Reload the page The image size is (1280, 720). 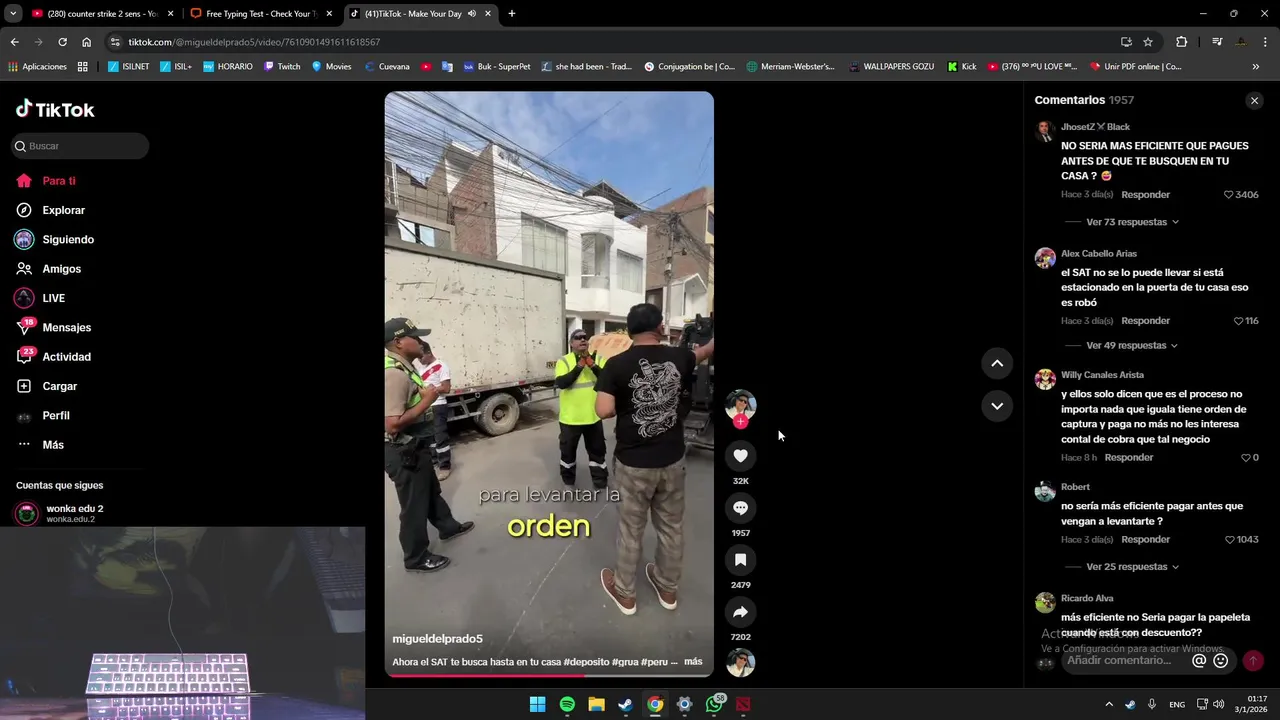pyautogui.click(x=62, y=42)
